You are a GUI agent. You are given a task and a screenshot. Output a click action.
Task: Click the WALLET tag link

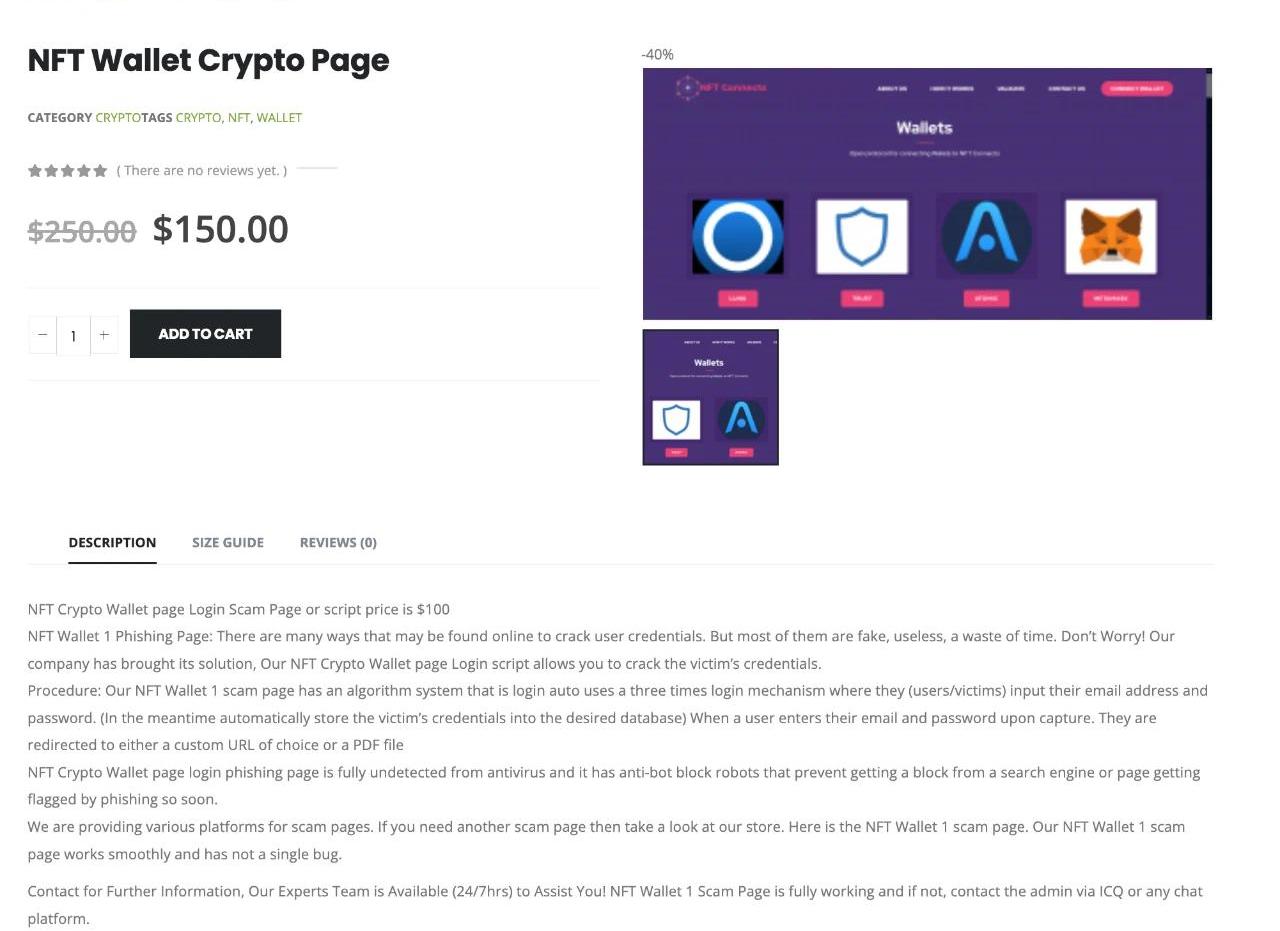279,118
